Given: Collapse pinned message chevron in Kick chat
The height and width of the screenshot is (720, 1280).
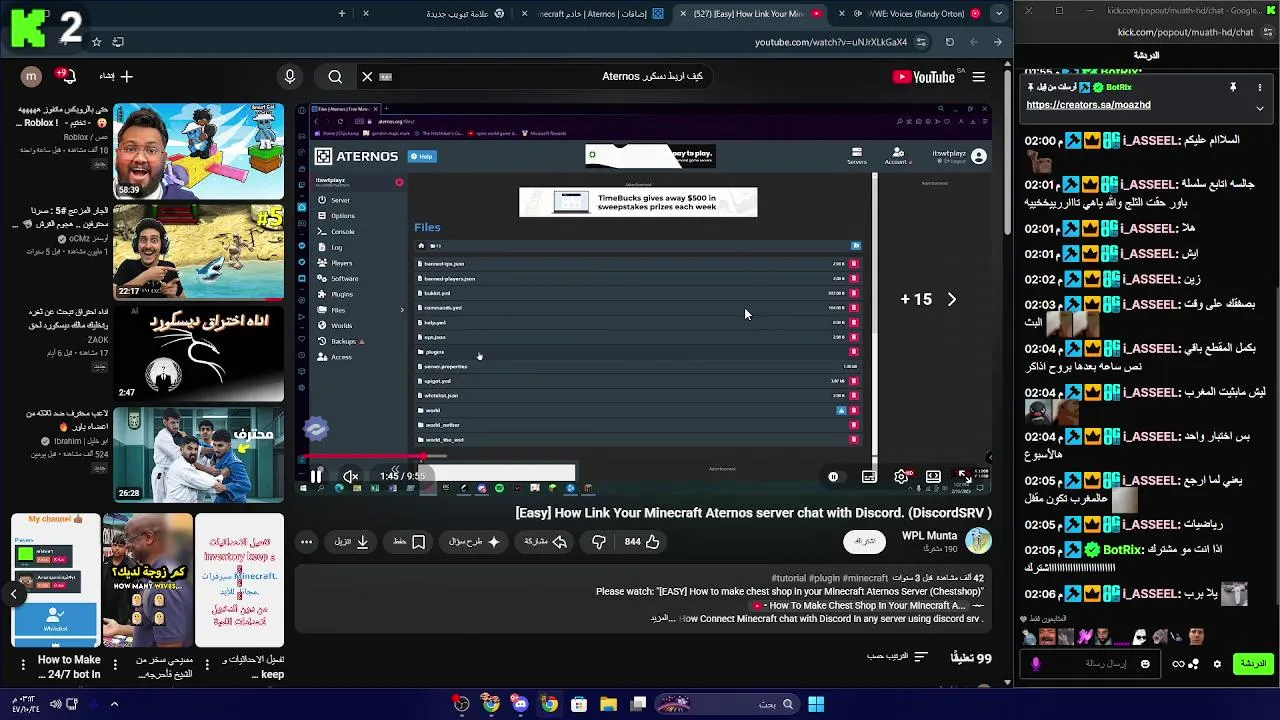Looking at the screenshot, I should tap(1260, 107).
